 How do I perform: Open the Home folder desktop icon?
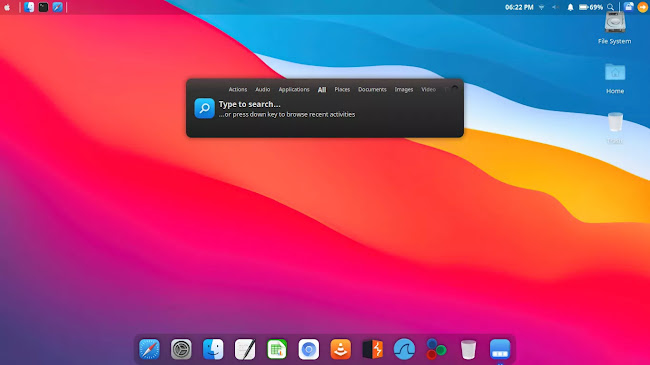coord(615,78)
